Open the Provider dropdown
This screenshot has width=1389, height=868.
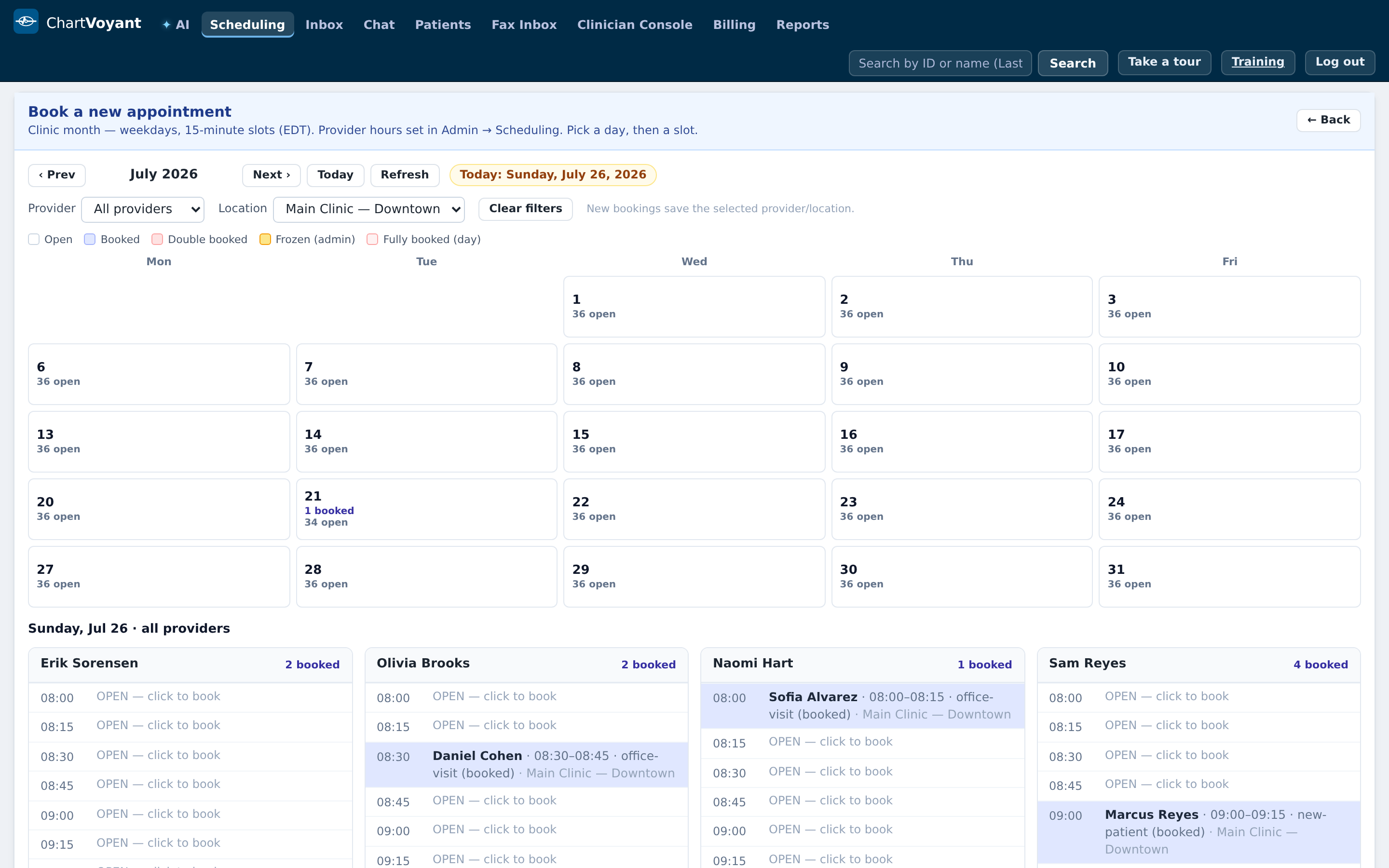tap(143, 209)
